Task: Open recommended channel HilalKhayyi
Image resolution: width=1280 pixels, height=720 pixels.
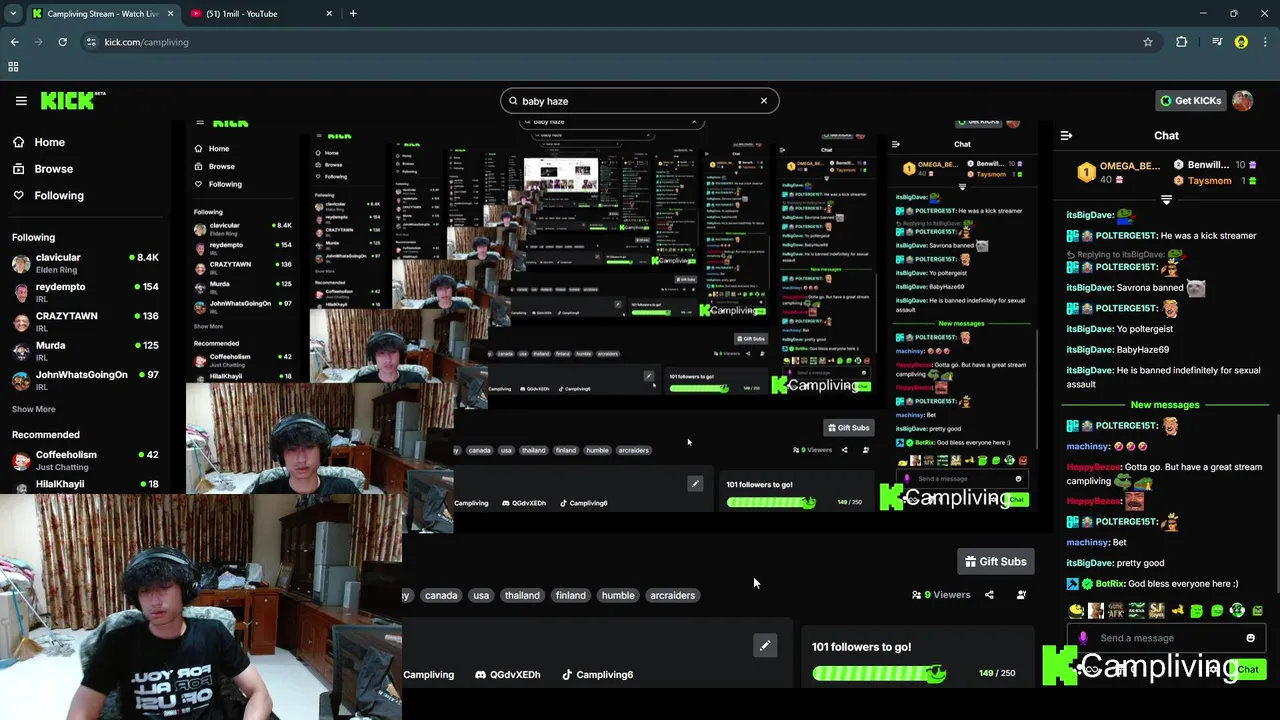Action: (x=85, y=485)
